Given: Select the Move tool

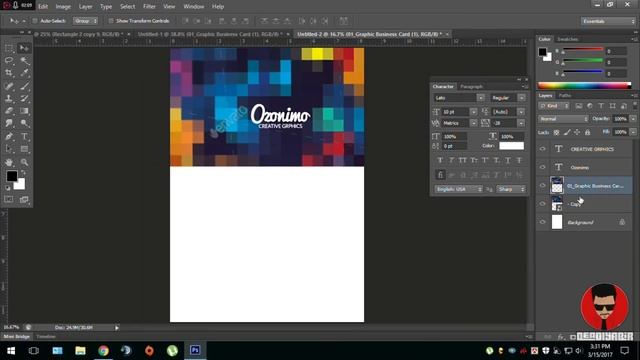Looking at the screenshot, I should [x=24, y=48].
